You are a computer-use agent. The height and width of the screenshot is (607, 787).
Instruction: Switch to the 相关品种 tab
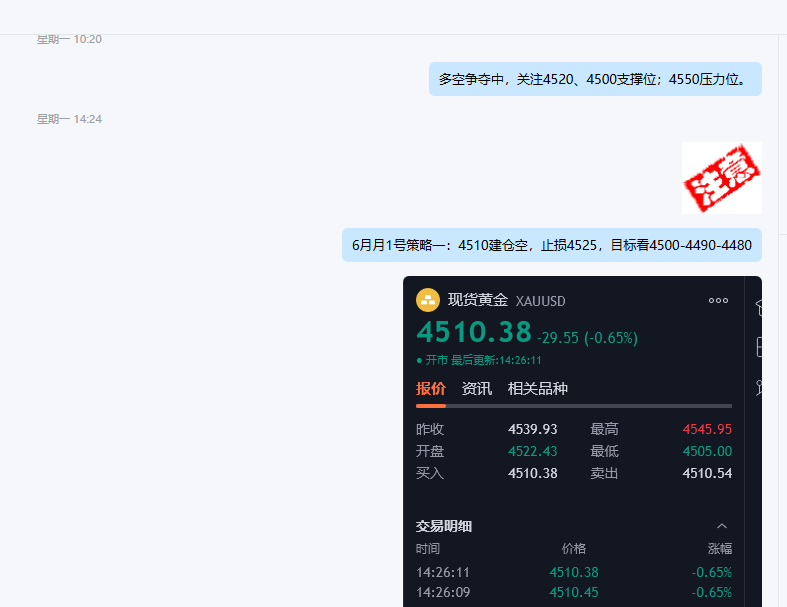pyautogui.click(x=538, y=389)
